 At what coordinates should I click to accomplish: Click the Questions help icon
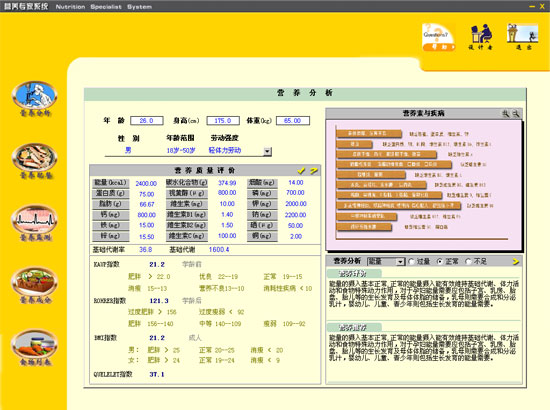click(438, 37)
